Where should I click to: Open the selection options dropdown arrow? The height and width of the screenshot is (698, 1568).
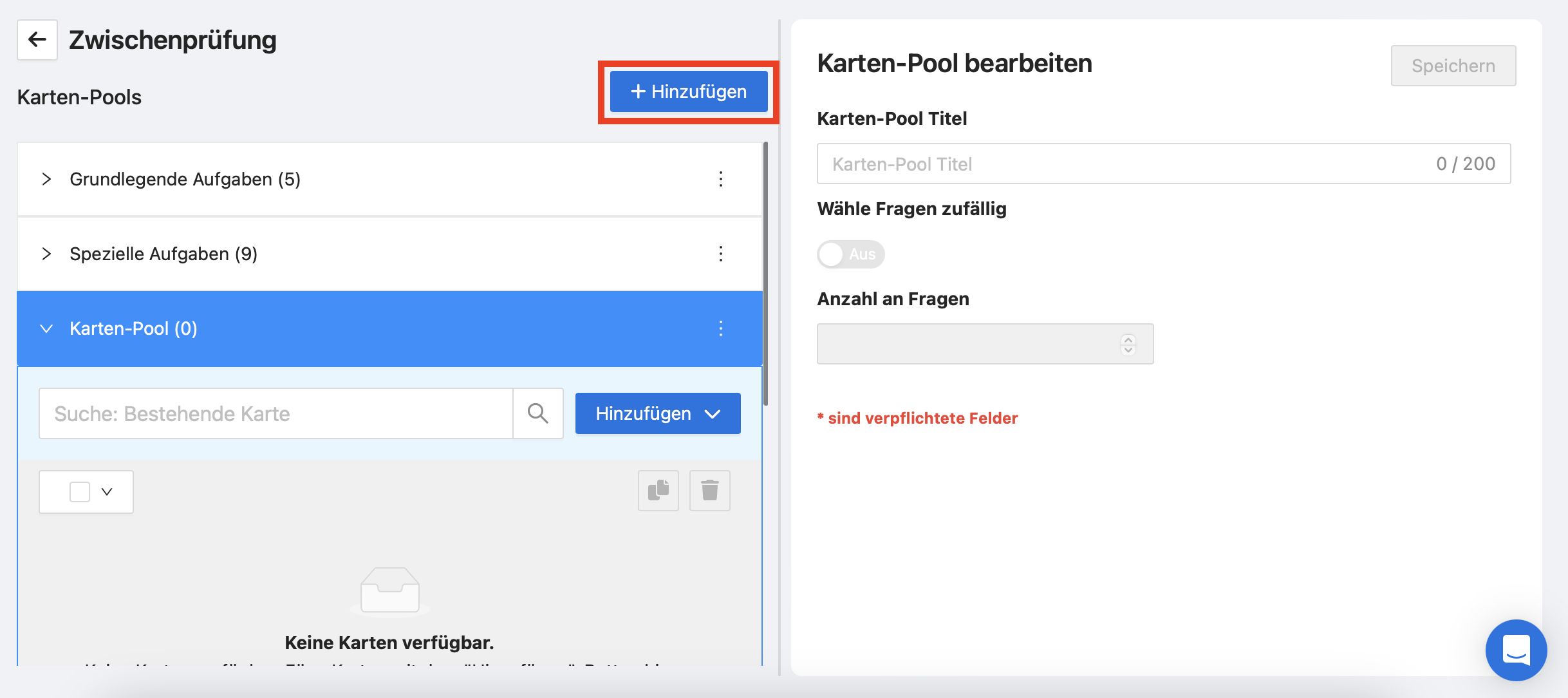pyautogui.click(x=107, y=492)
